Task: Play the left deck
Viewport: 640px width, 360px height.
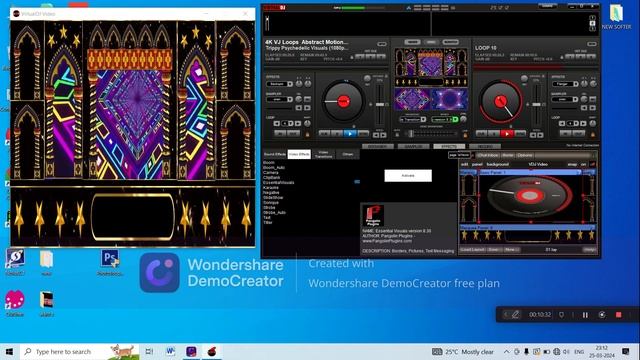Action: [x=350, y=133]
